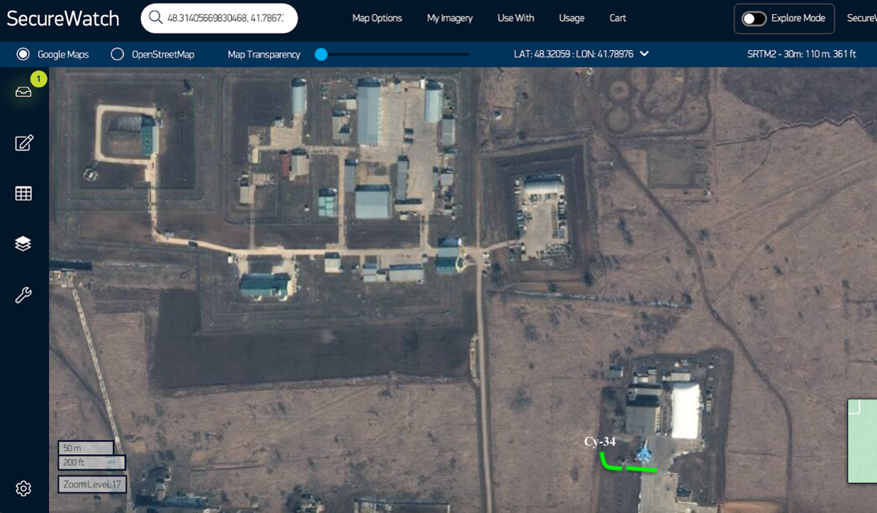Click the Map Transparency slider handle

pyautogui.click(x=321, y=54)
